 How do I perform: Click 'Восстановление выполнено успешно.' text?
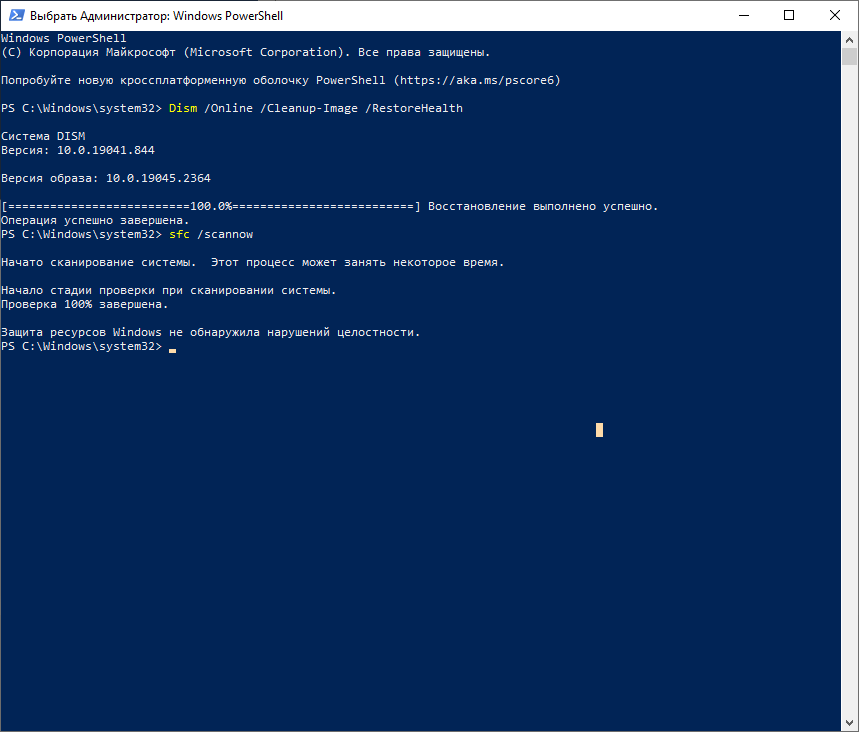[x=543, y=206]
